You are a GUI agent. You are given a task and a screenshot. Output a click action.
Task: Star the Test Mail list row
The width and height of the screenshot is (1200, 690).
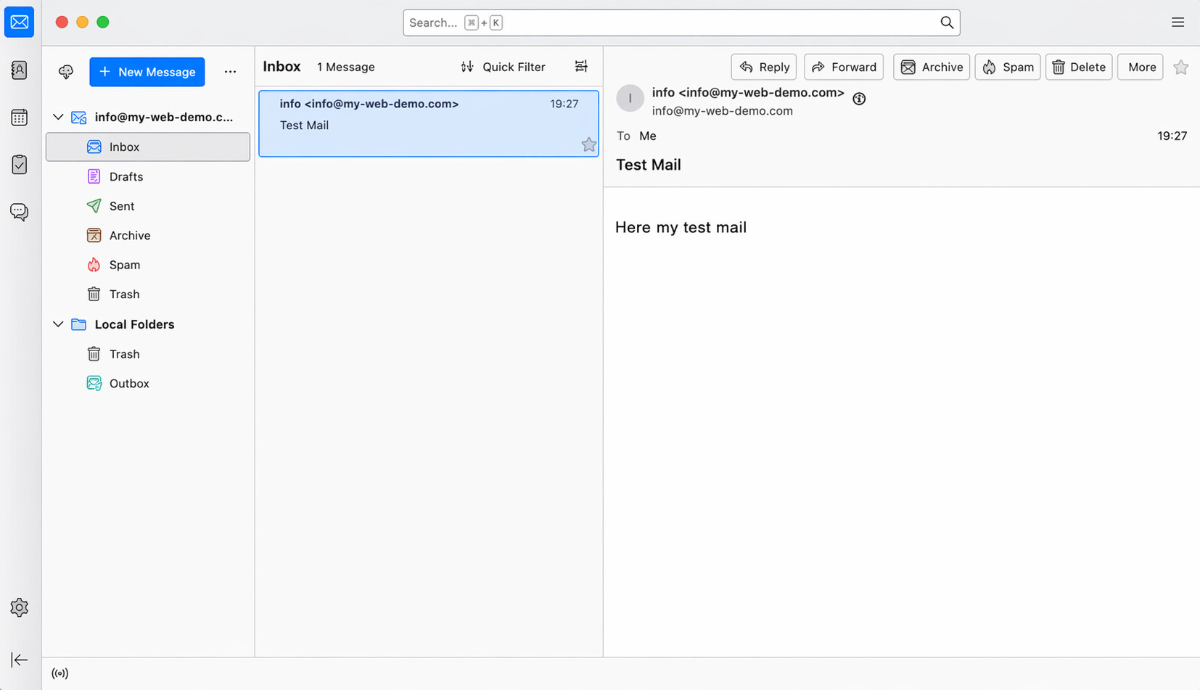(589, 145)
